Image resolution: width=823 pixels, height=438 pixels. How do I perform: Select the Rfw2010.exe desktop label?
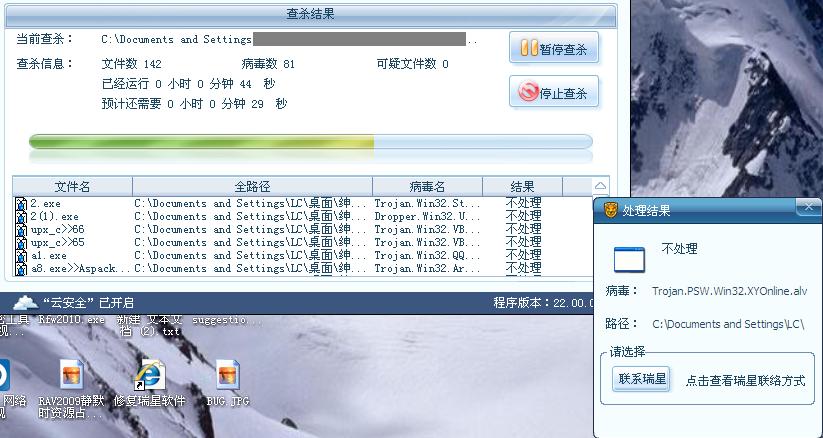coord(71,319)
